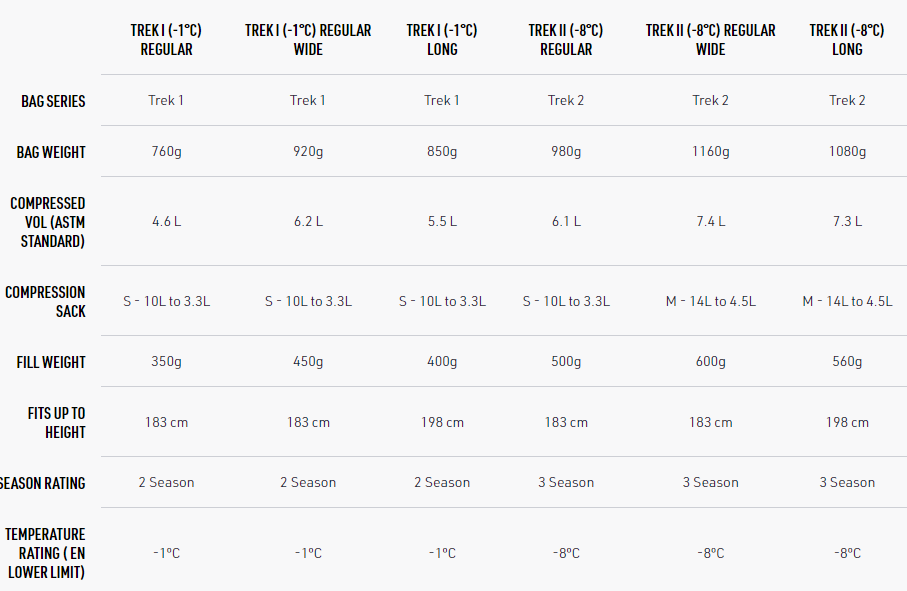Select the Trek II (-8°C) Regular column header
Viewport: 907px width, 591px height.
566,40
